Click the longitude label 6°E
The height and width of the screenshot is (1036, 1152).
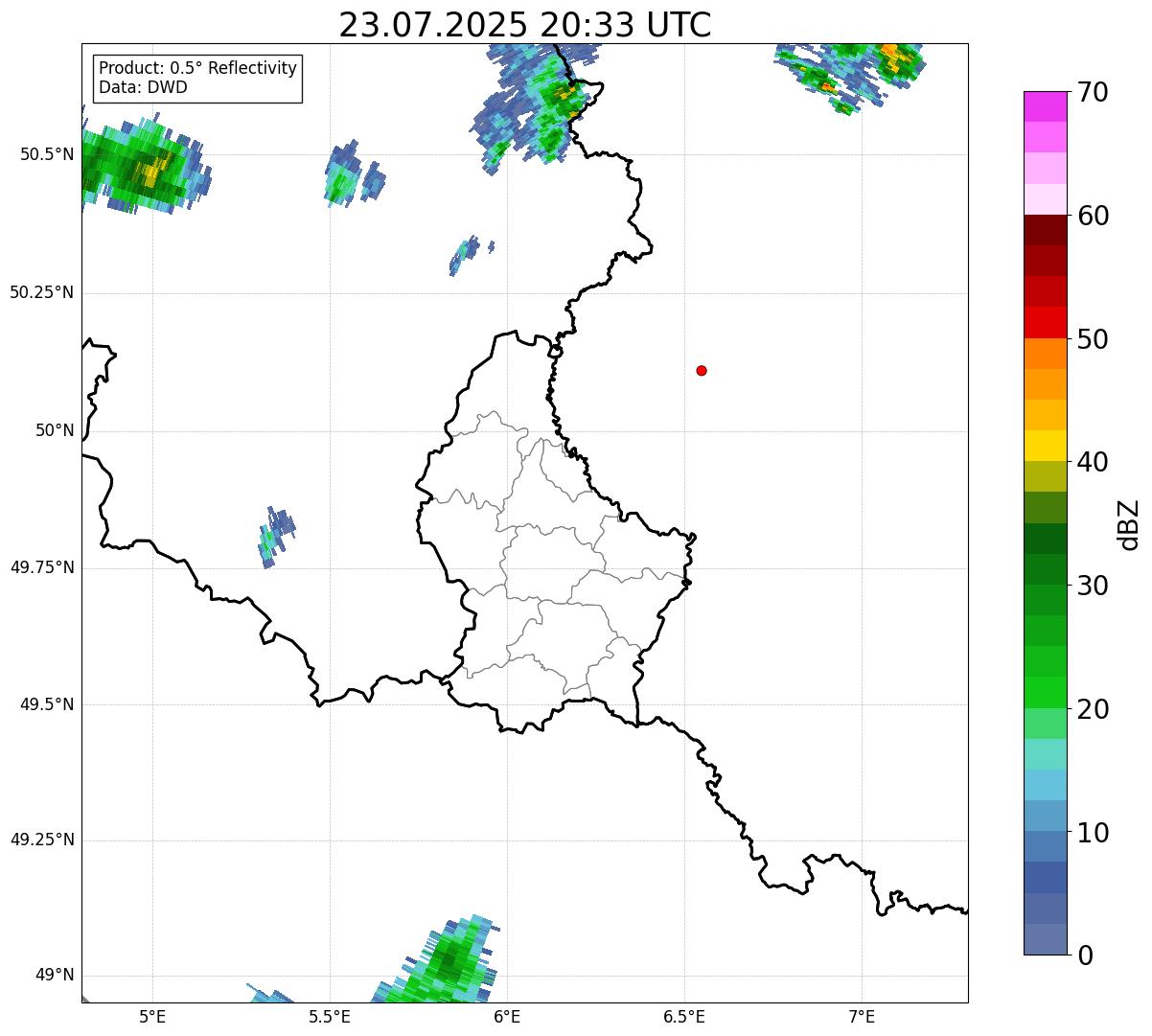click(507, 1016)
